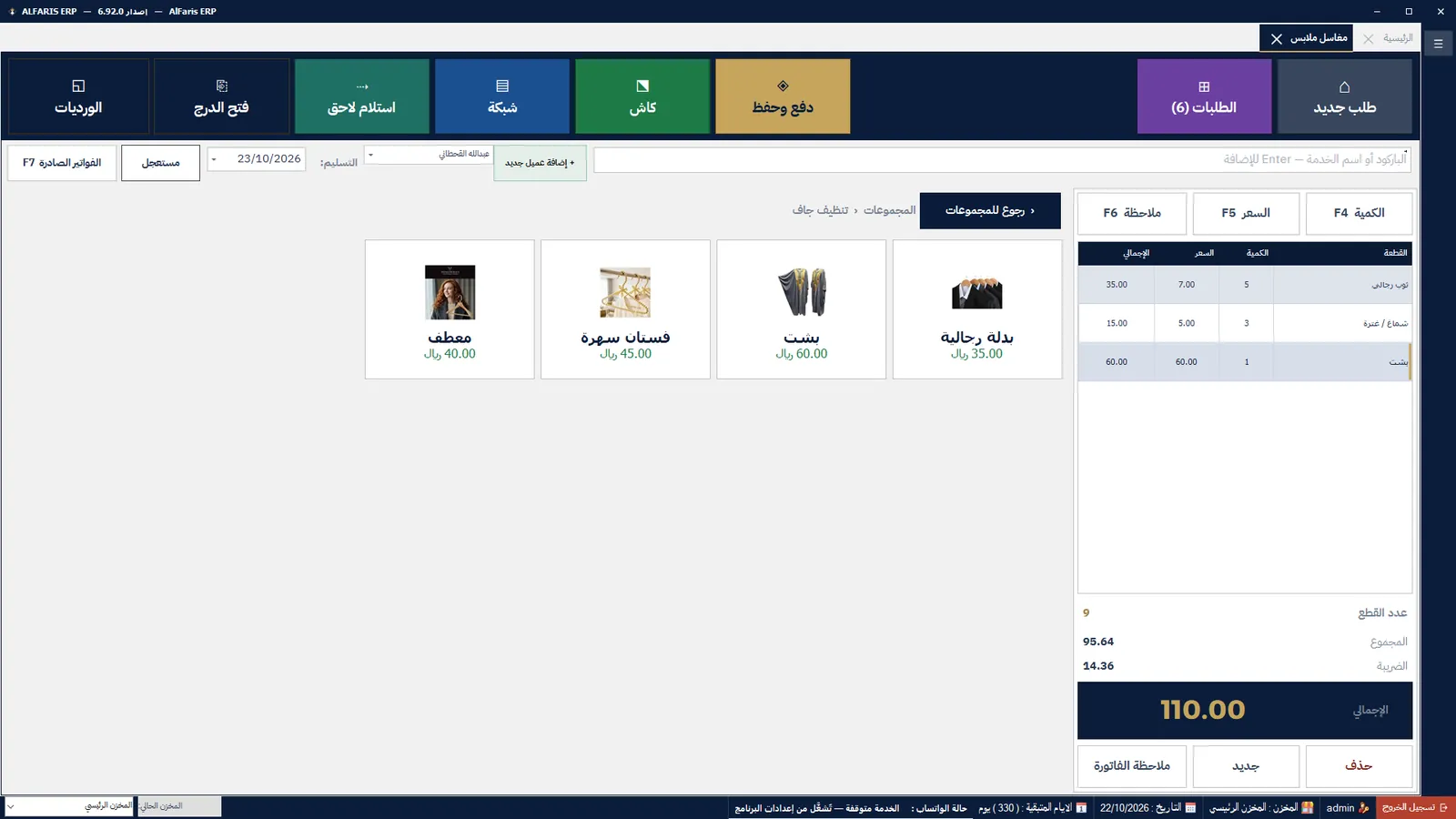Click the admin user icon in status bar
Image resolution: width=1456 pixels, height=819 pixels.
[1363, 808]
